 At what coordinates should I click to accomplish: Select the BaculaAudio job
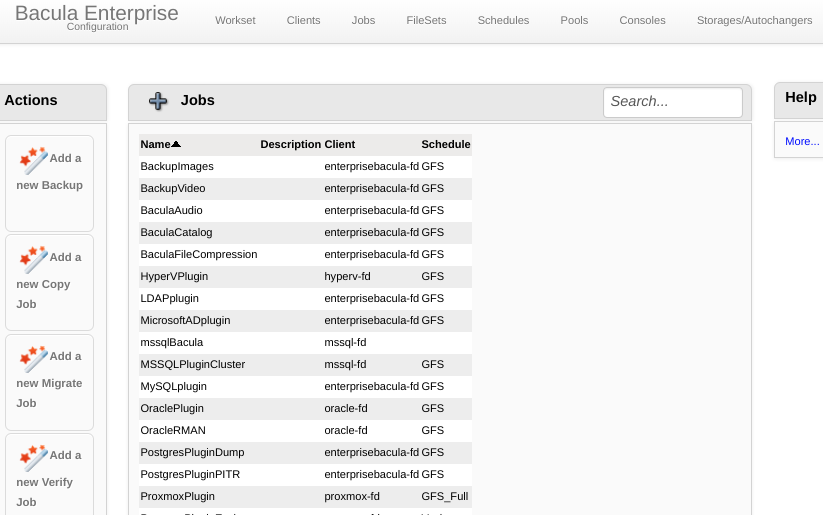click(171, 211)
